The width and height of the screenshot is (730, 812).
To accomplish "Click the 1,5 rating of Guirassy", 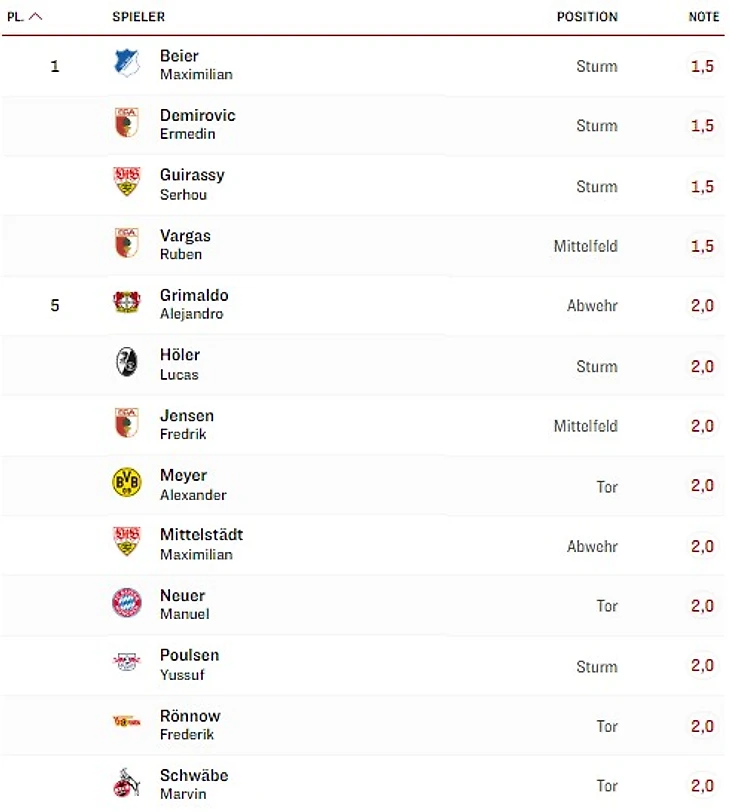I will [702, 186].
